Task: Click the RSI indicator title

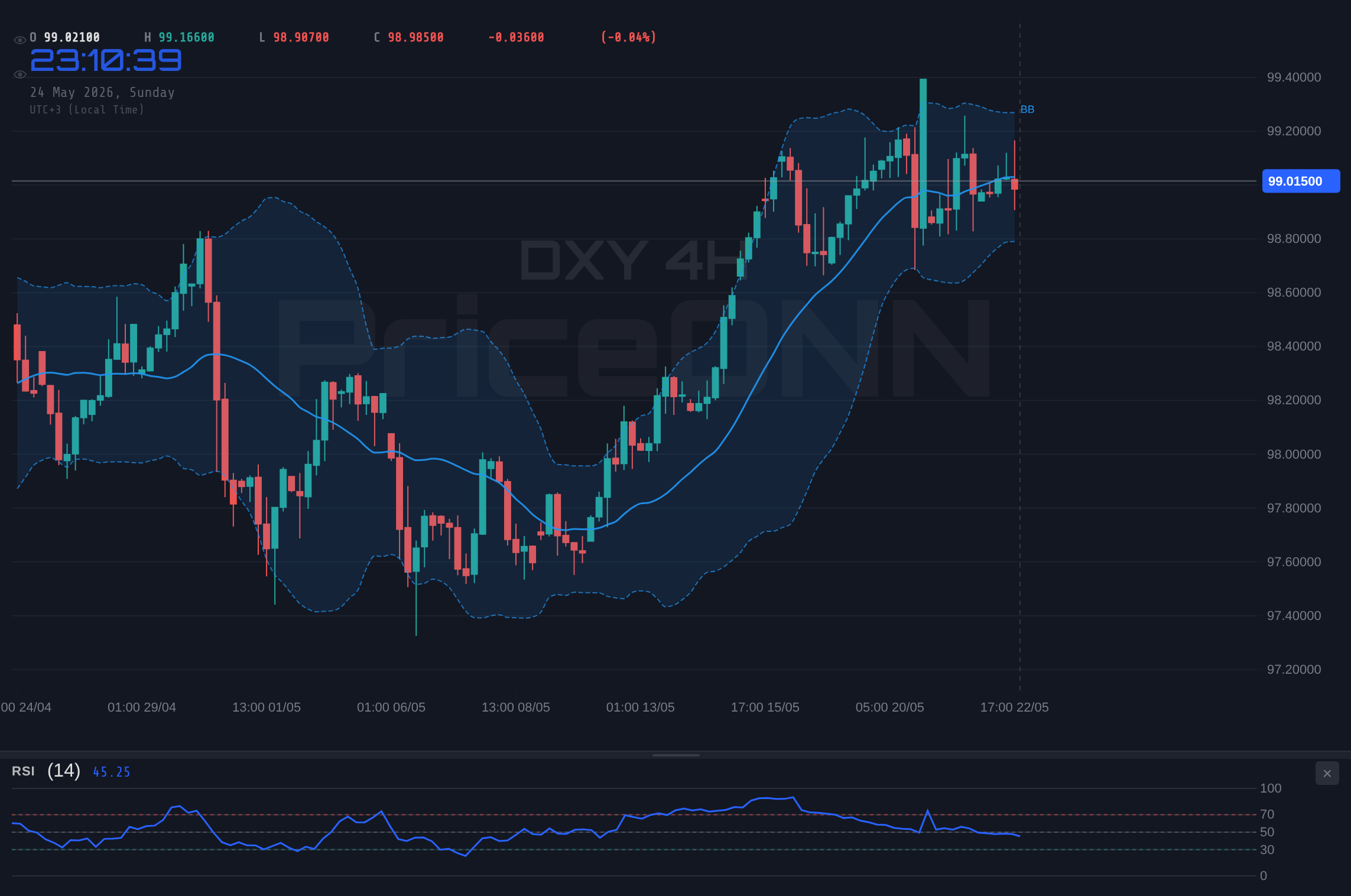Action: tap(23, 771)
